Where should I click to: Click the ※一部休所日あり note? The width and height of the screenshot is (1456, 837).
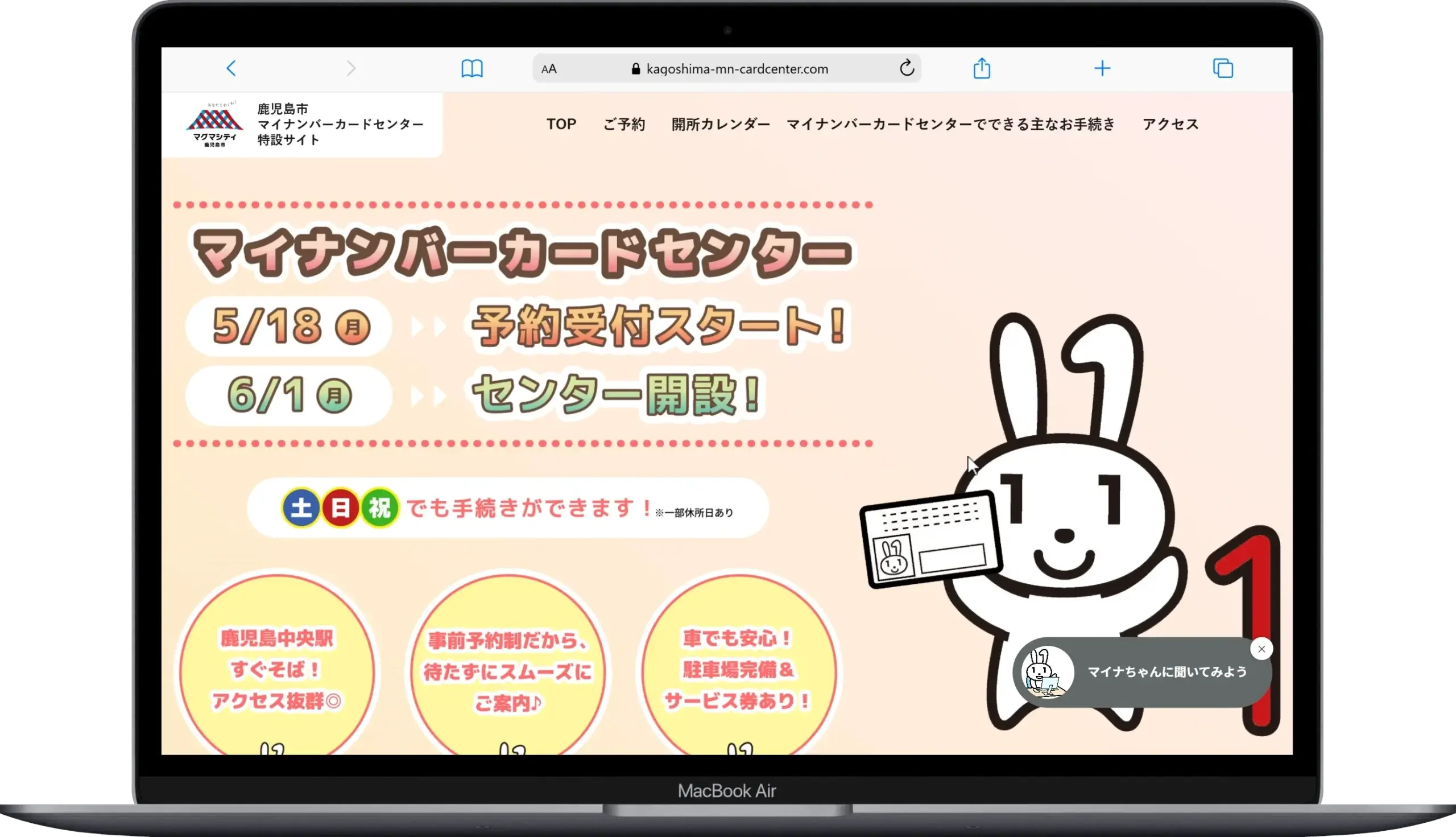[694, 513]
